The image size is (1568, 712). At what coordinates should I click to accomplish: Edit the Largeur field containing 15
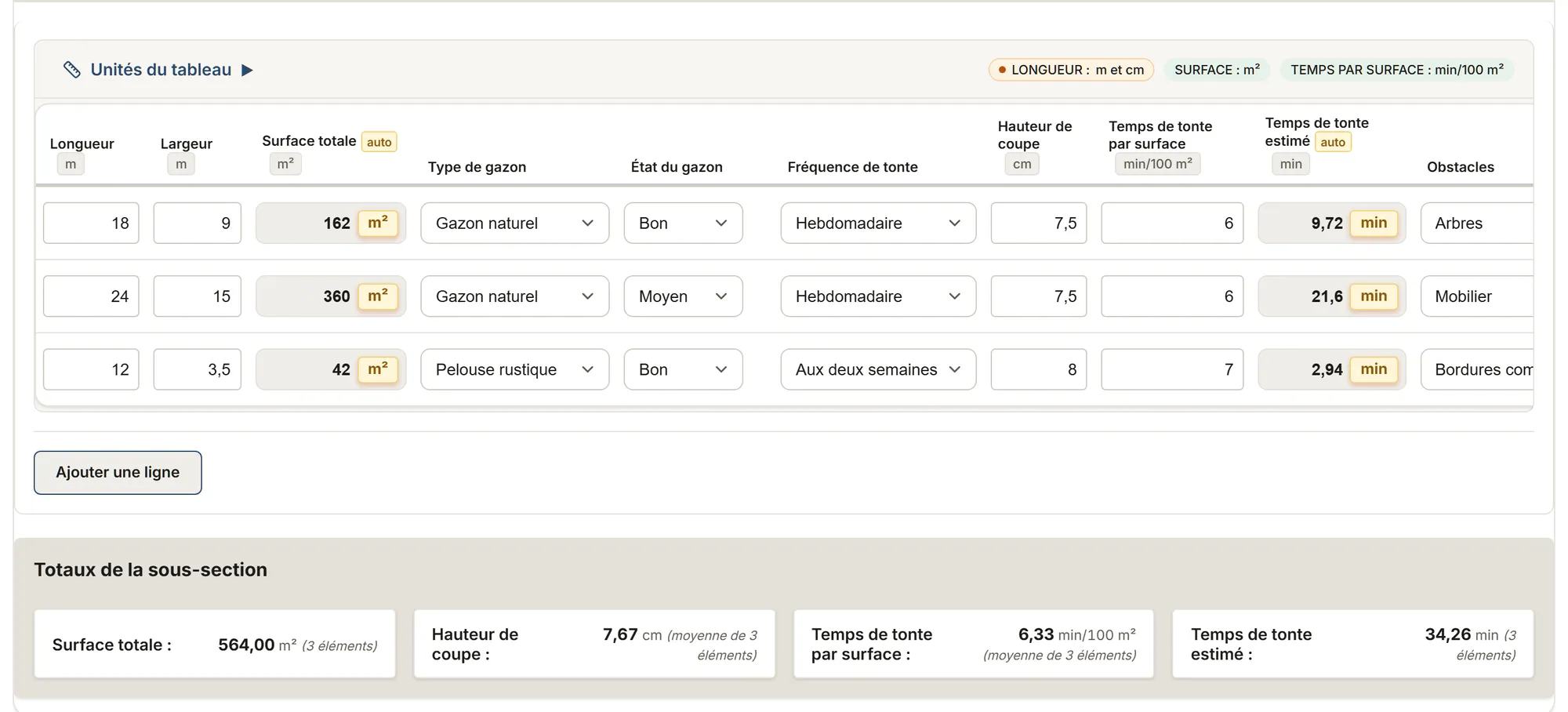[x=198, y=296]
